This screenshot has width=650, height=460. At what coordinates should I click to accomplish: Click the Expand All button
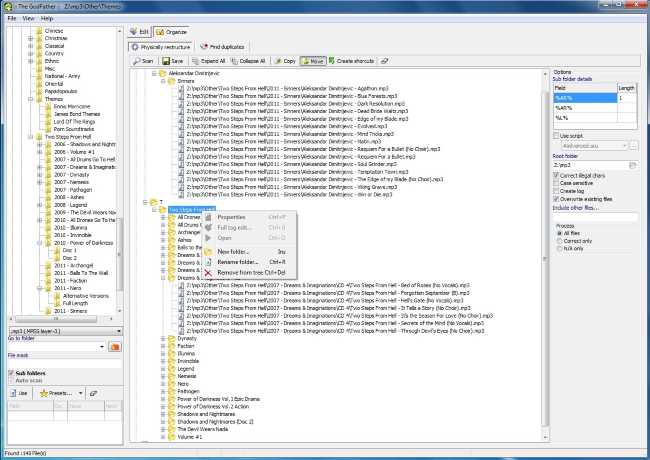[208, 61]
